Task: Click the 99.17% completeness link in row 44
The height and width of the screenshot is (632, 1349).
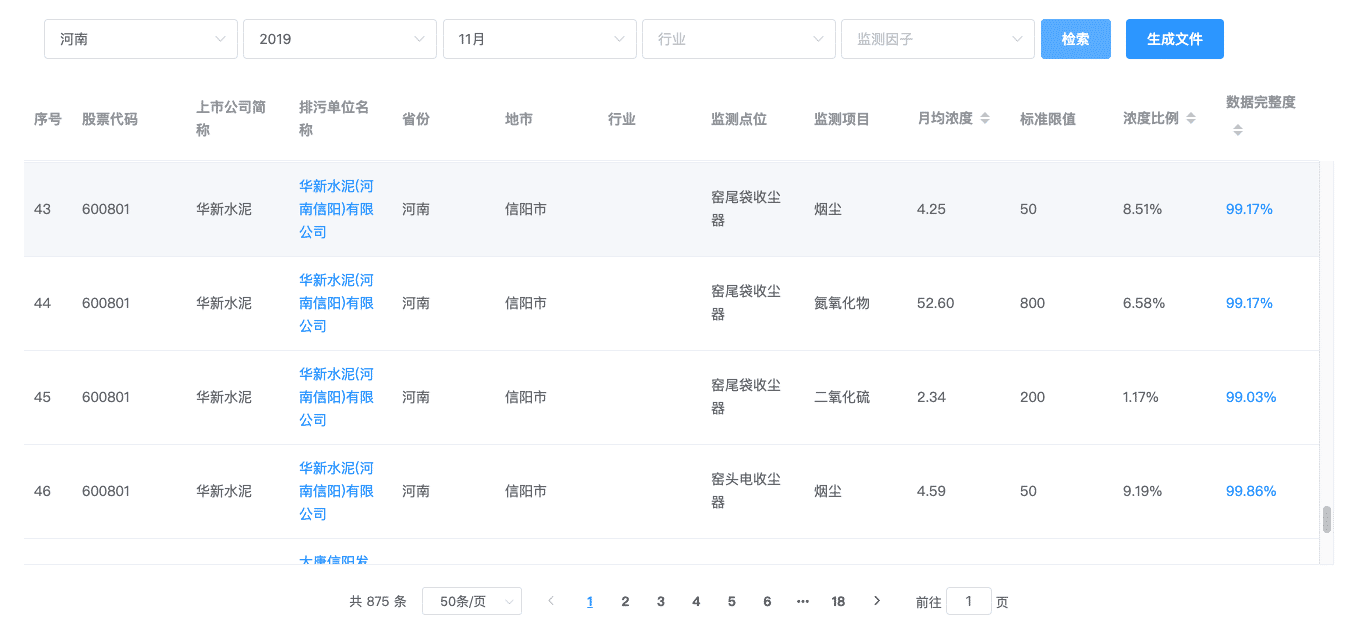Action: coord(1248,302)
